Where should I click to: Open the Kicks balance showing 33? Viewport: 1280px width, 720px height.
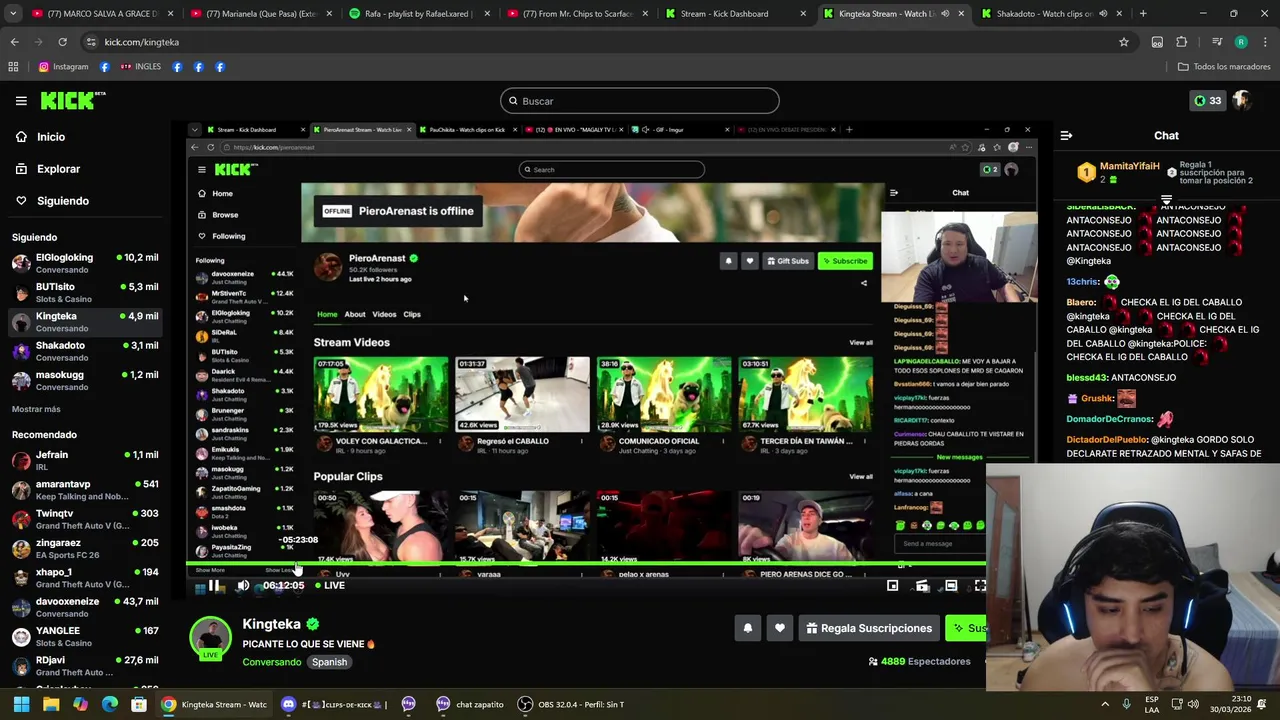pyautogui.click(x=1207, y=100)
